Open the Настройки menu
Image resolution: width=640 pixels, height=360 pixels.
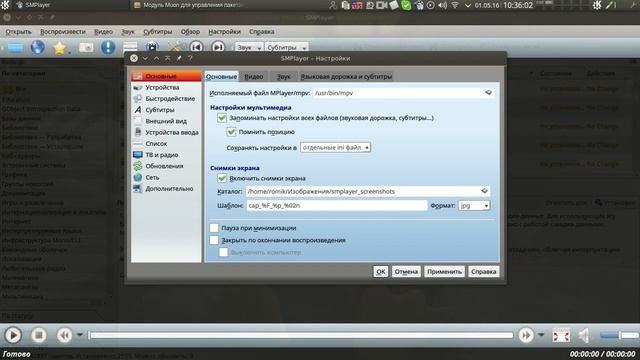[224, 31]
